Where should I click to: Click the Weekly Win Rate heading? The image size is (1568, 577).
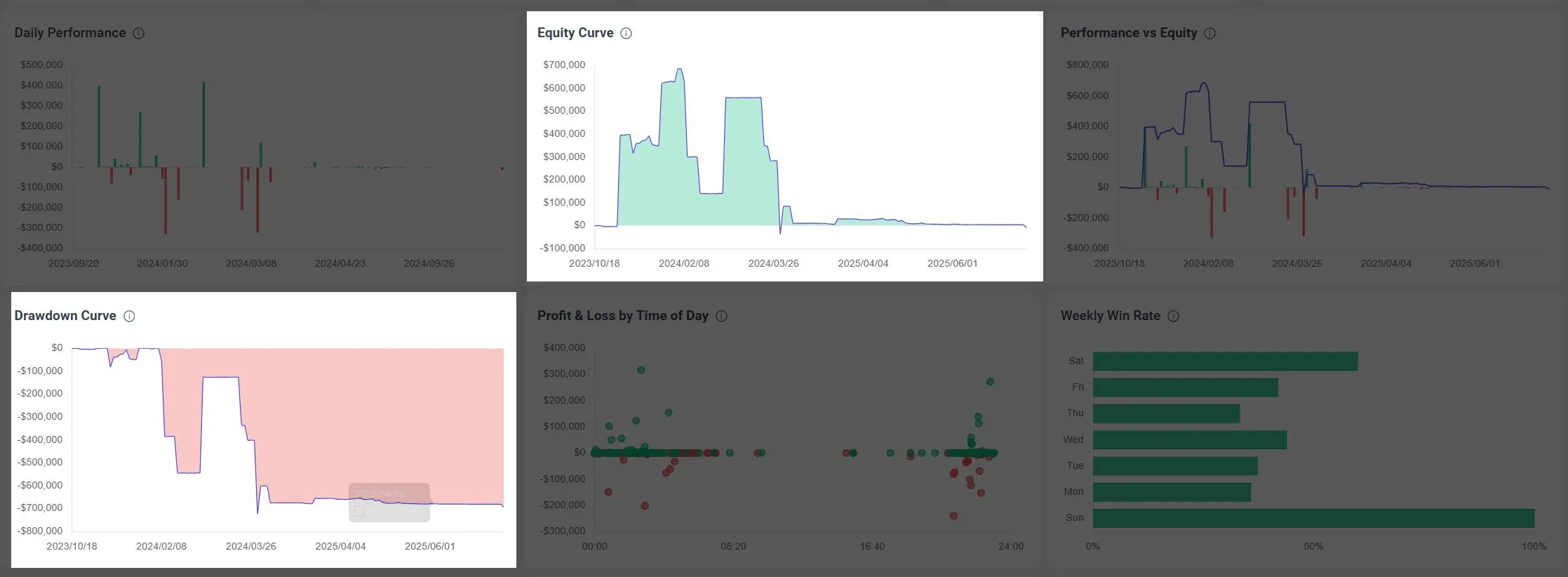pyautogui.click(x=1110, y=316)
